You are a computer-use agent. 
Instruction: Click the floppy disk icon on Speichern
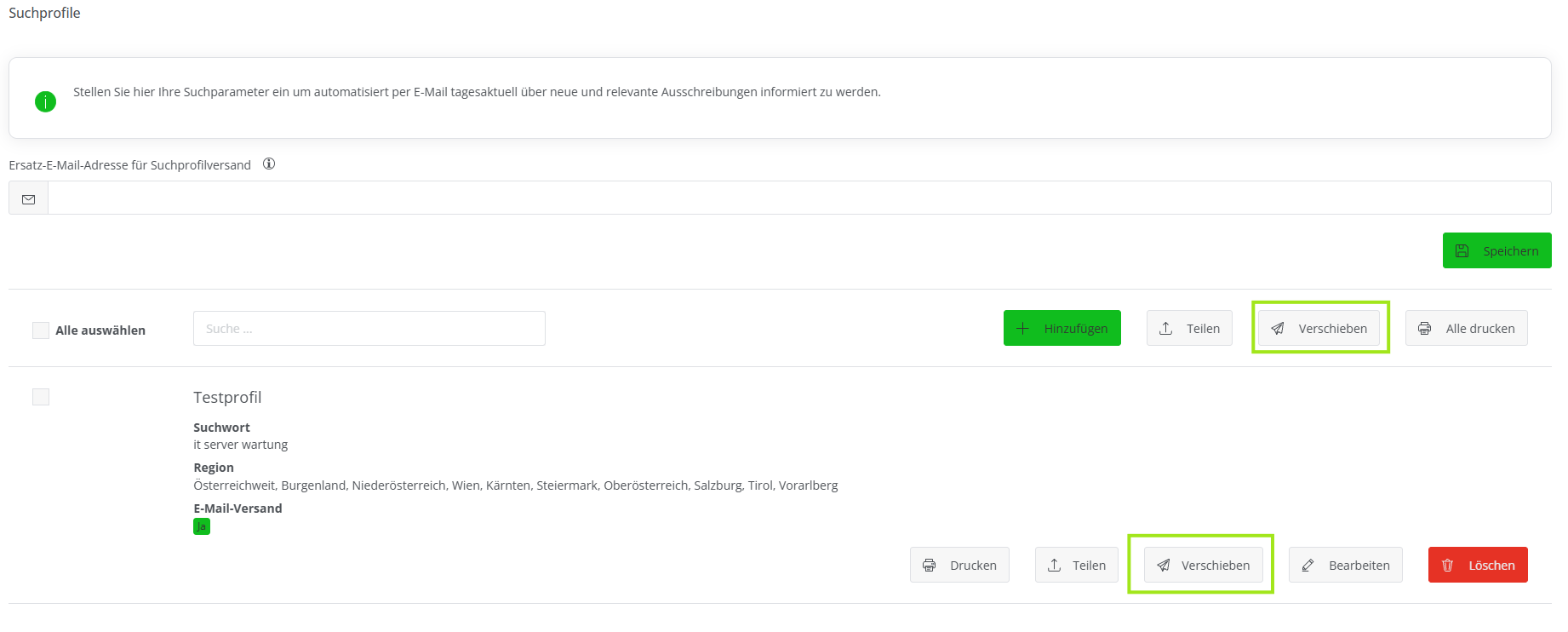coord(1462,251)
